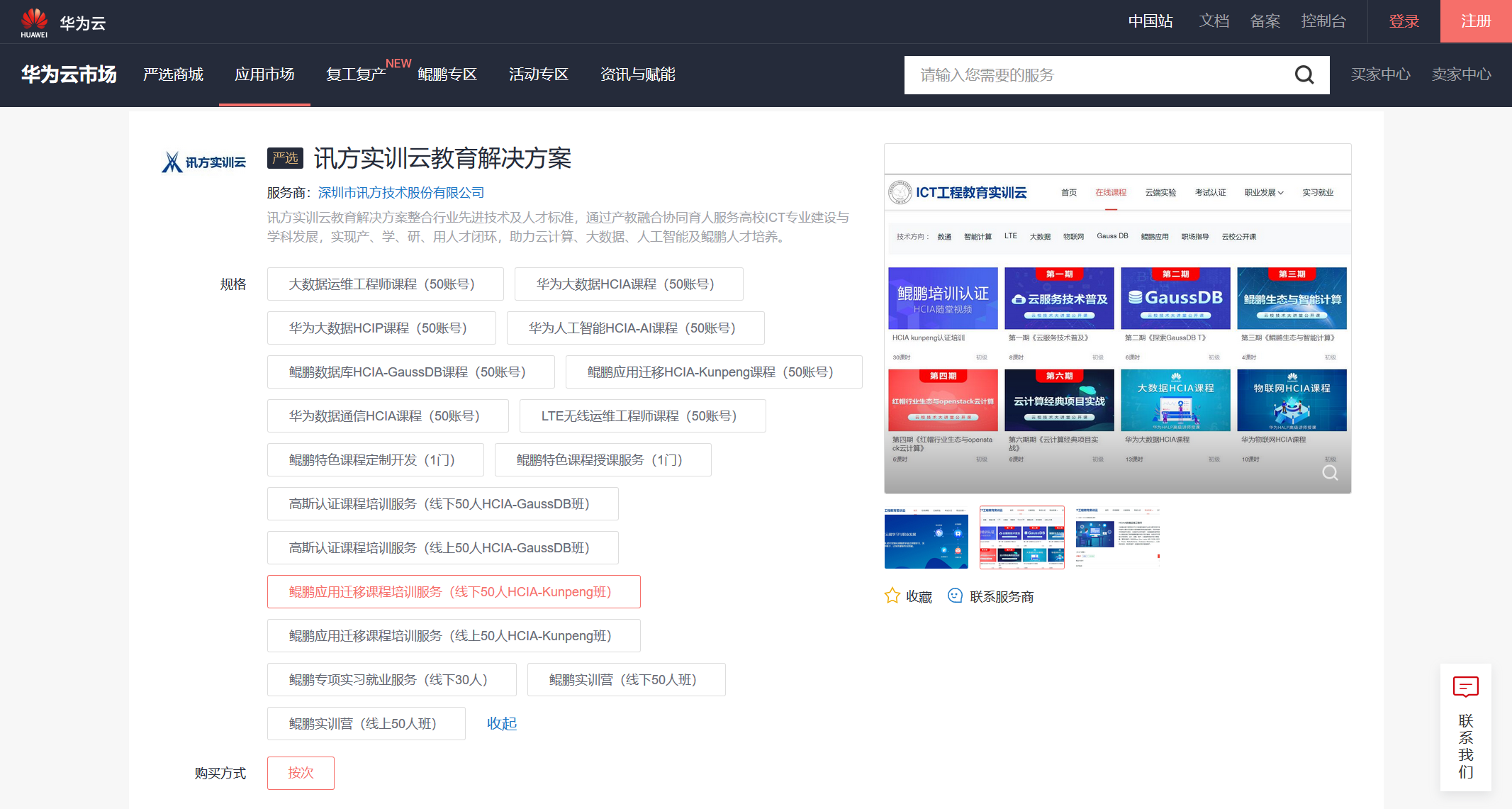Click the red 严选 badge beside the title

tap(285, 158)
